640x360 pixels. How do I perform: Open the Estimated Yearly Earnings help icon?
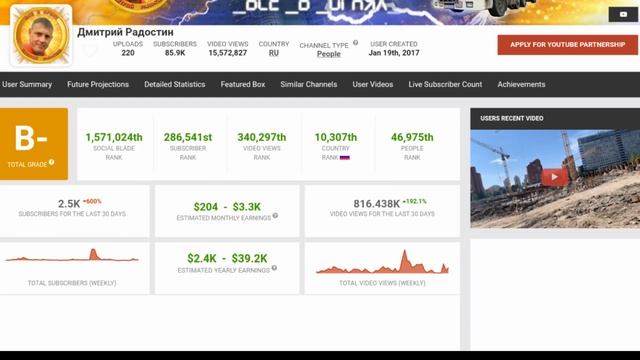[274, 268]
